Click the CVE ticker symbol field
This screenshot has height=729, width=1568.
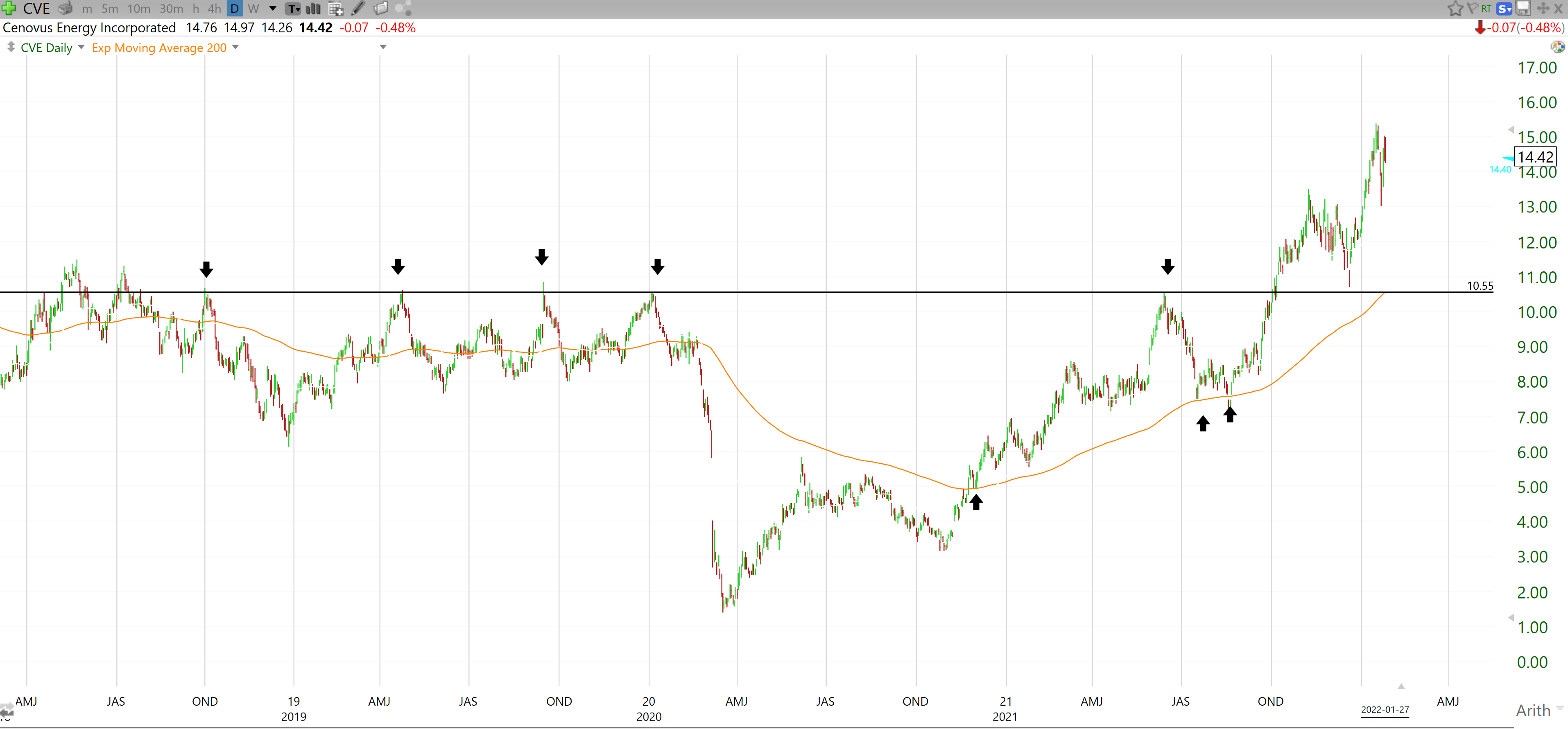[36, 9]
